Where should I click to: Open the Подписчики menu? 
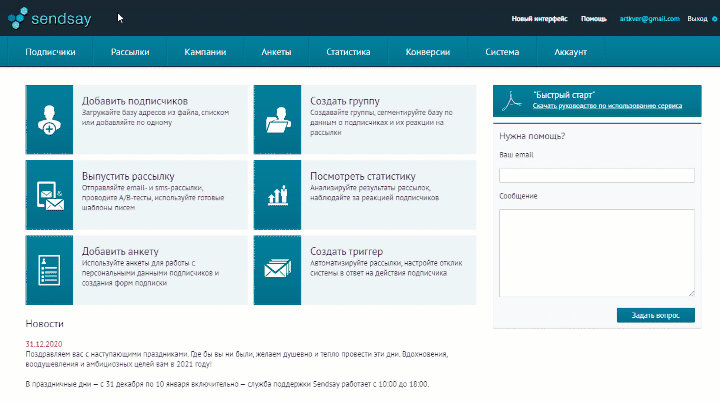coord(50,52)
